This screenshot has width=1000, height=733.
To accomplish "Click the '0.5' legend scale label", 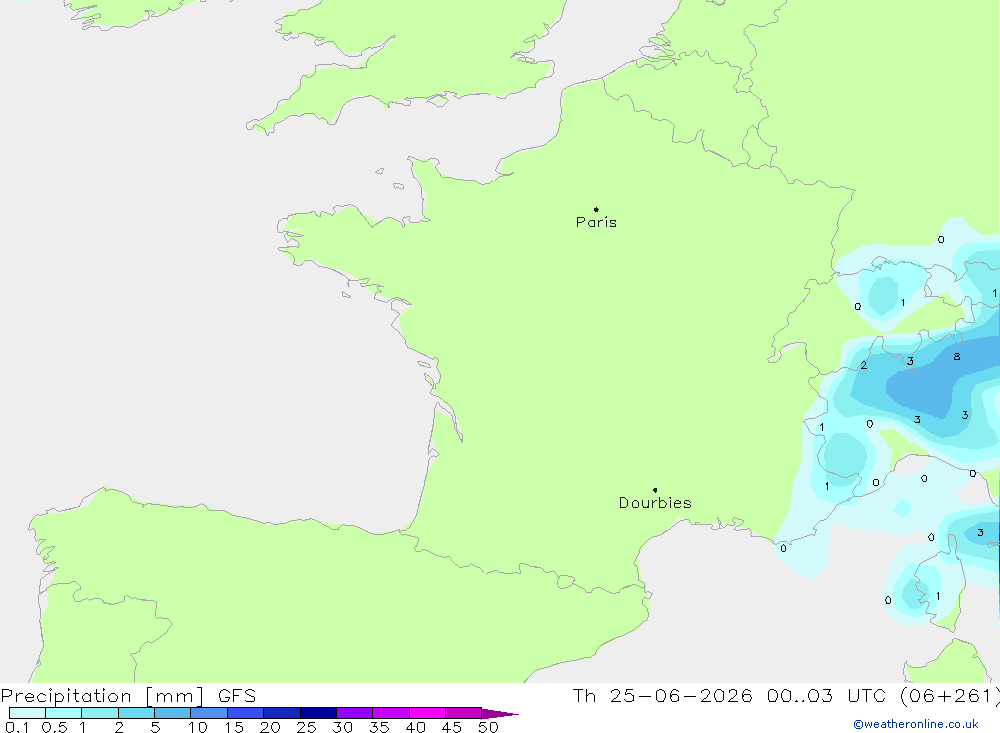I will (54, 727).
